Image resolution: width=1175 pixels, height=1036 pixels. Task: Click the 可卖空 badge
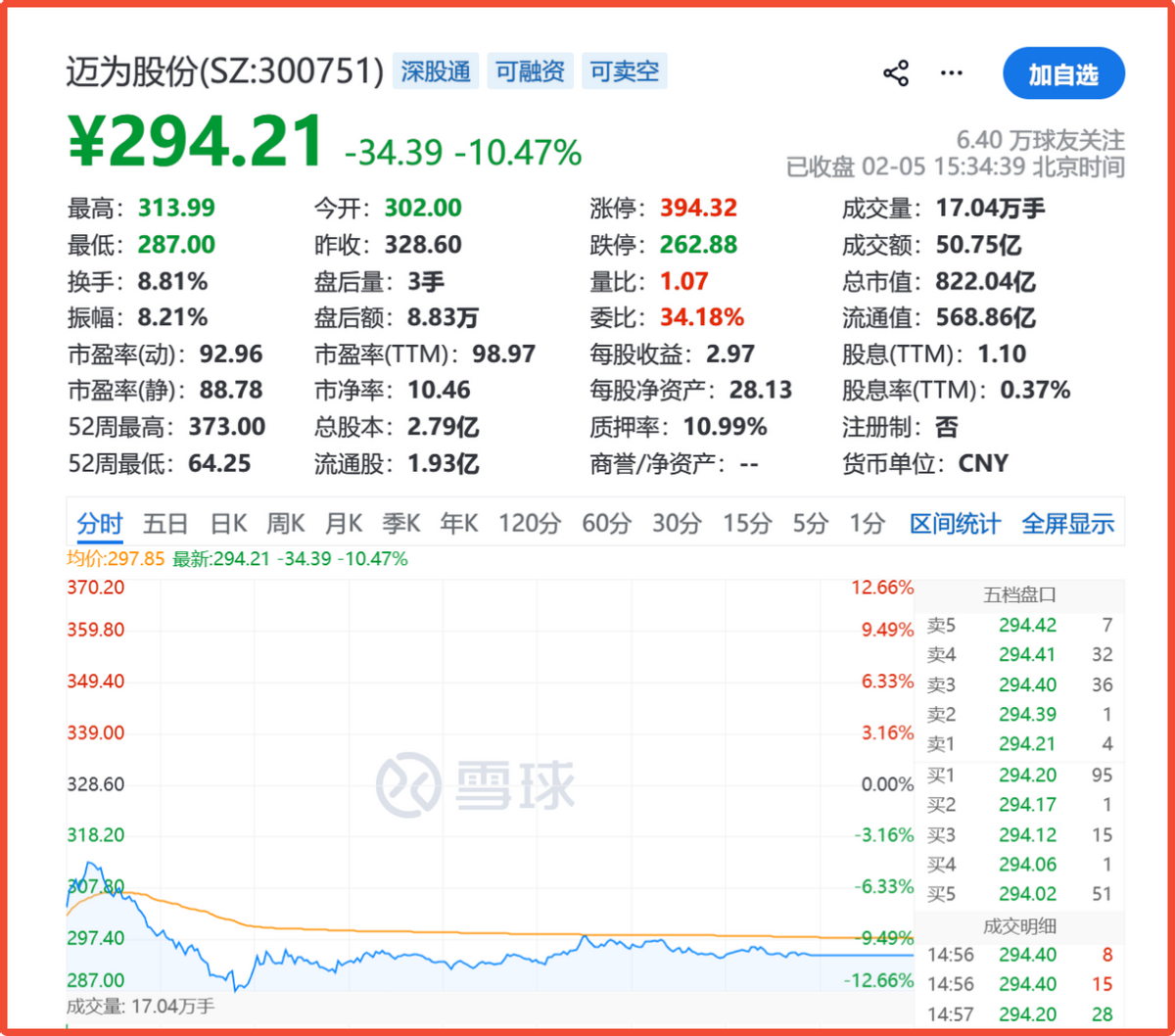pos(624,71)
